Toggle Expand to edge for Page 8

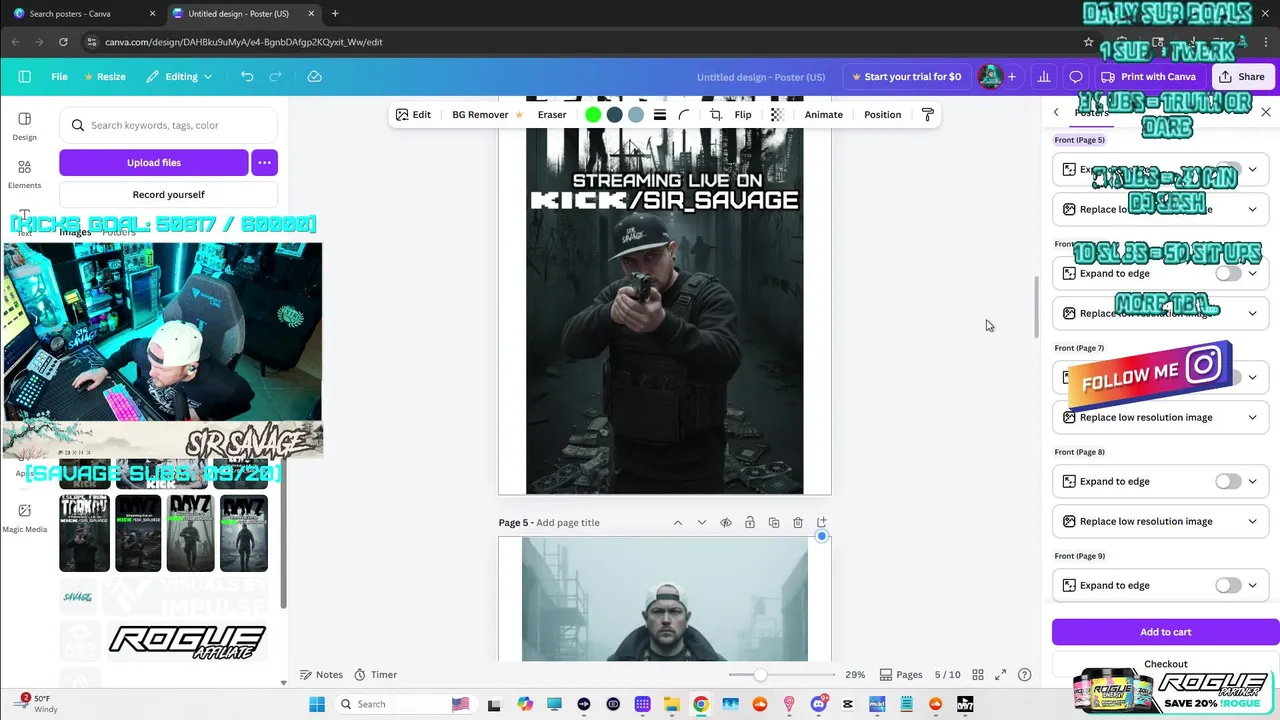tap(1228, 481)
